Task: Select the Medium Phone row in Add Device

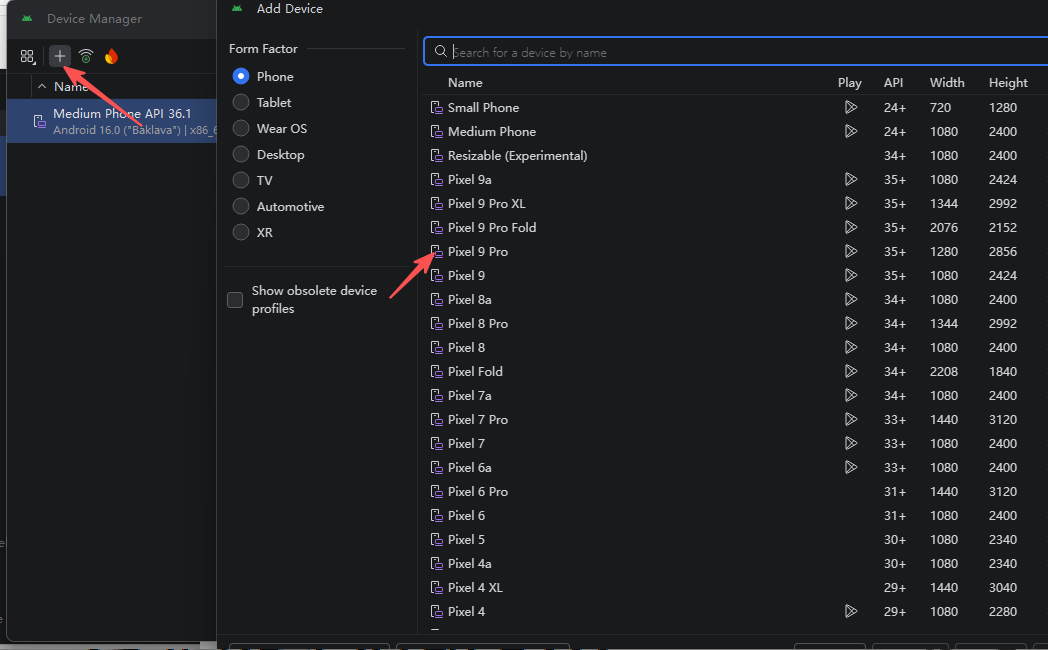Action: [x=735, y=132]
